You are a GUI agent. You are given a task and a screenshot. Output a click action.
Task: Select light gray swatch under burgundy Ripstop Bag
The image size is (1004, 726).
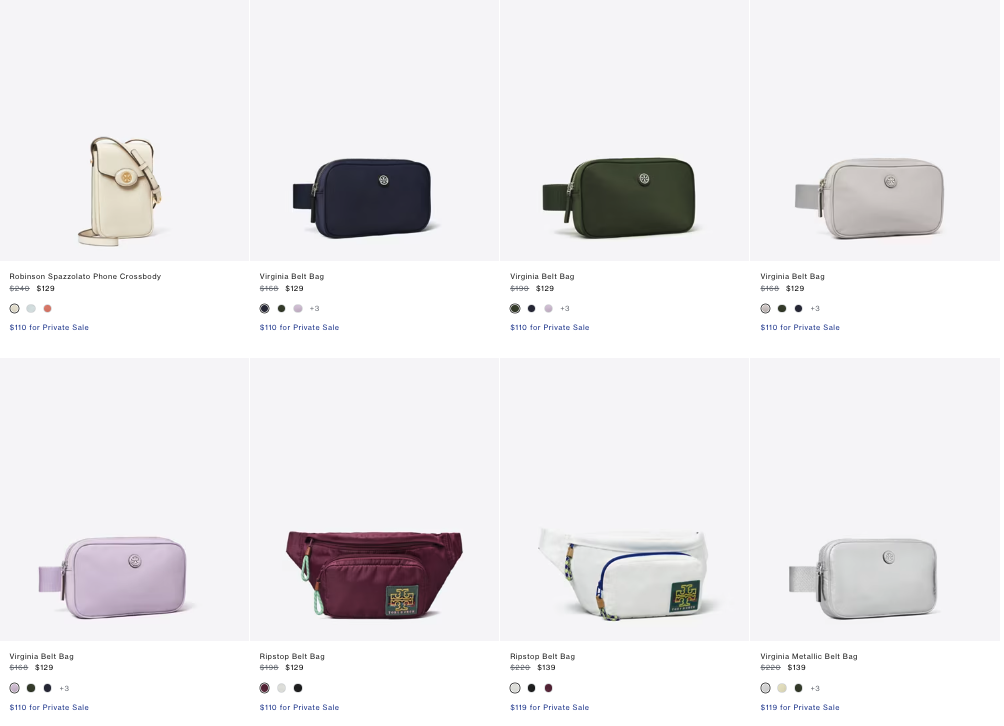tap(281, 688)
